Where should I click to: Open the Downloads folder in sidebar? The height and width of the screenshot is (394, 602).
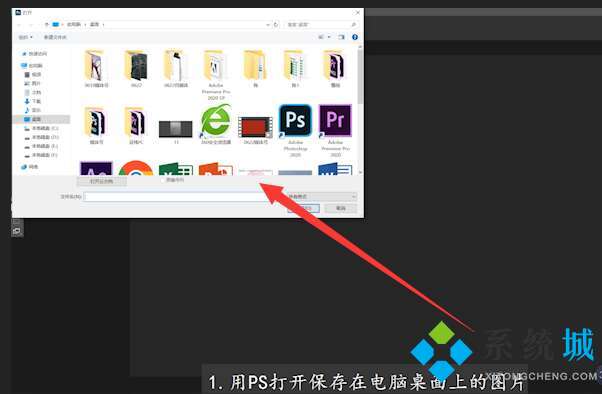pos(33,101)
